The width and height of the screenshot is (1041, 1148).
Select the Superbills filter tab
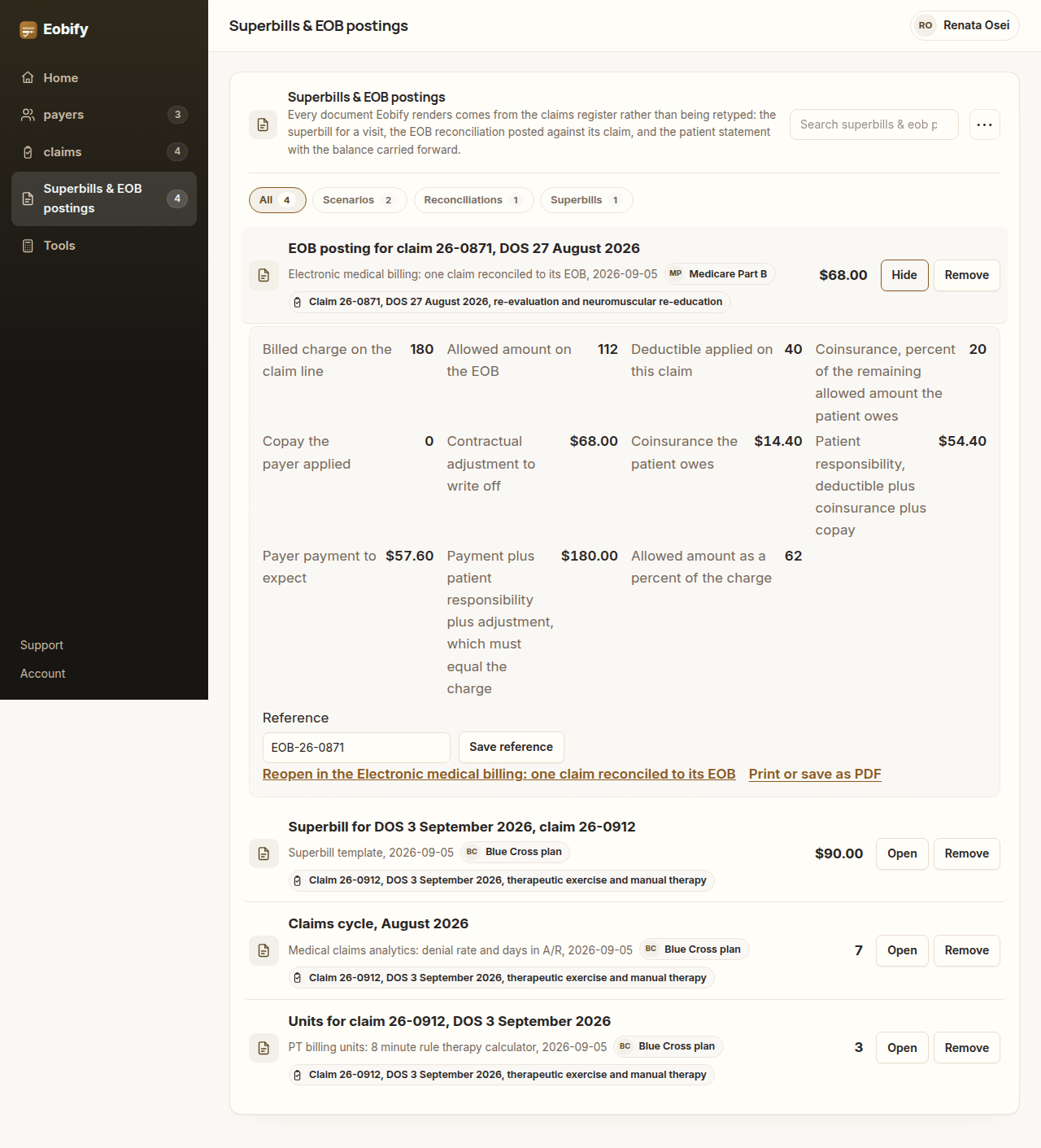(586, 200)
